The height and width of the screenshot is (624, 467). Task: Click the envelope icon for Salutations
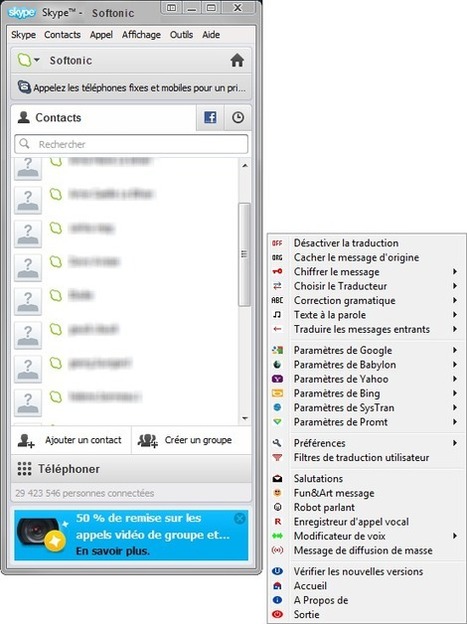[277, 479]
